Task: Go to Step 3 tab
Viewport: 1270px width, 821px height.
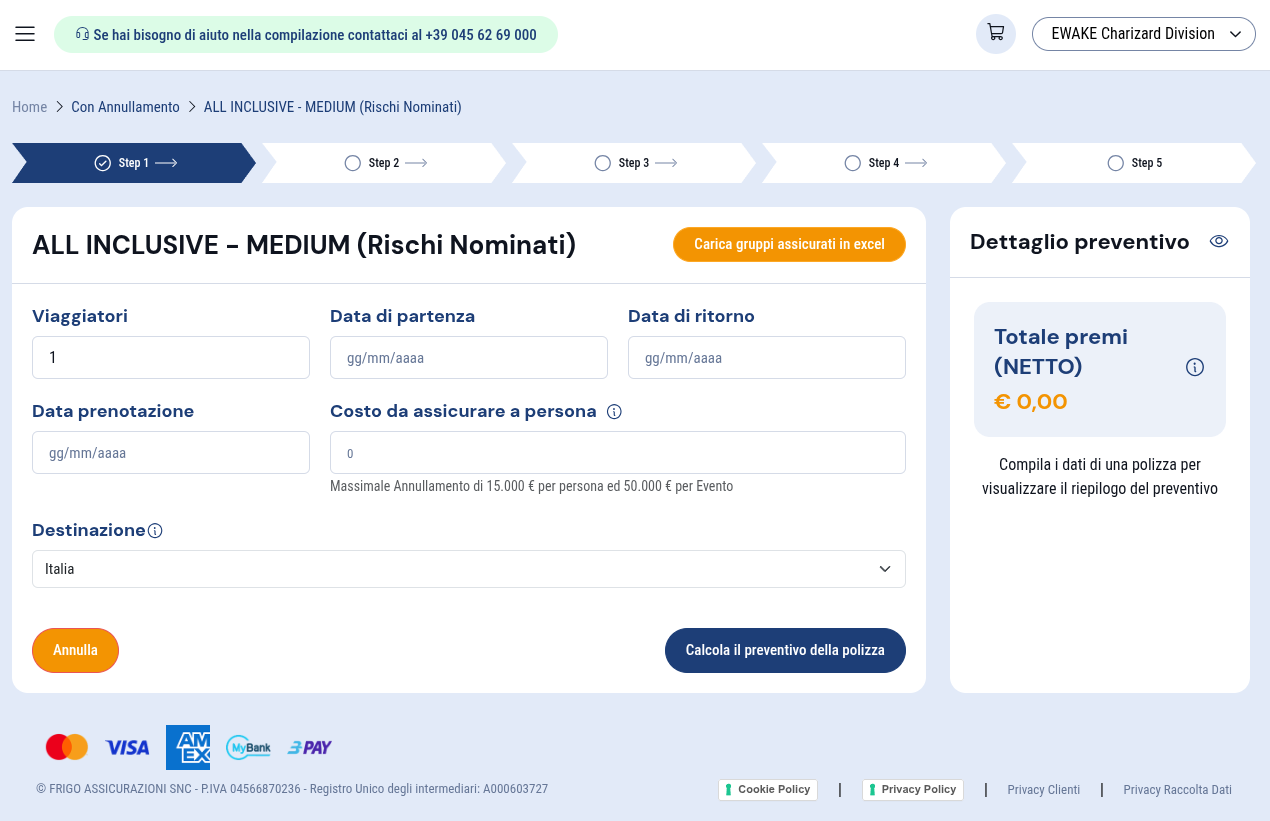Action: tap(633, 163)
